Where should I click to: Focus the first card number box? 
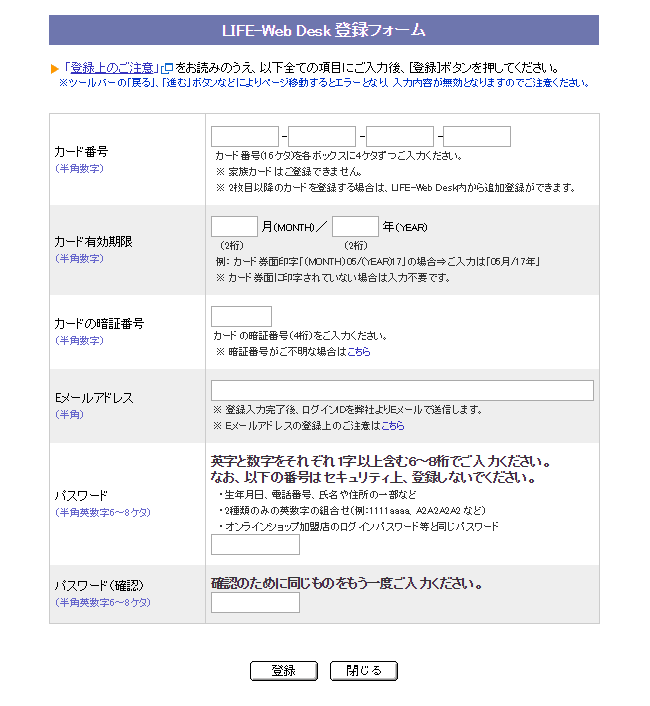click(245, 136)
